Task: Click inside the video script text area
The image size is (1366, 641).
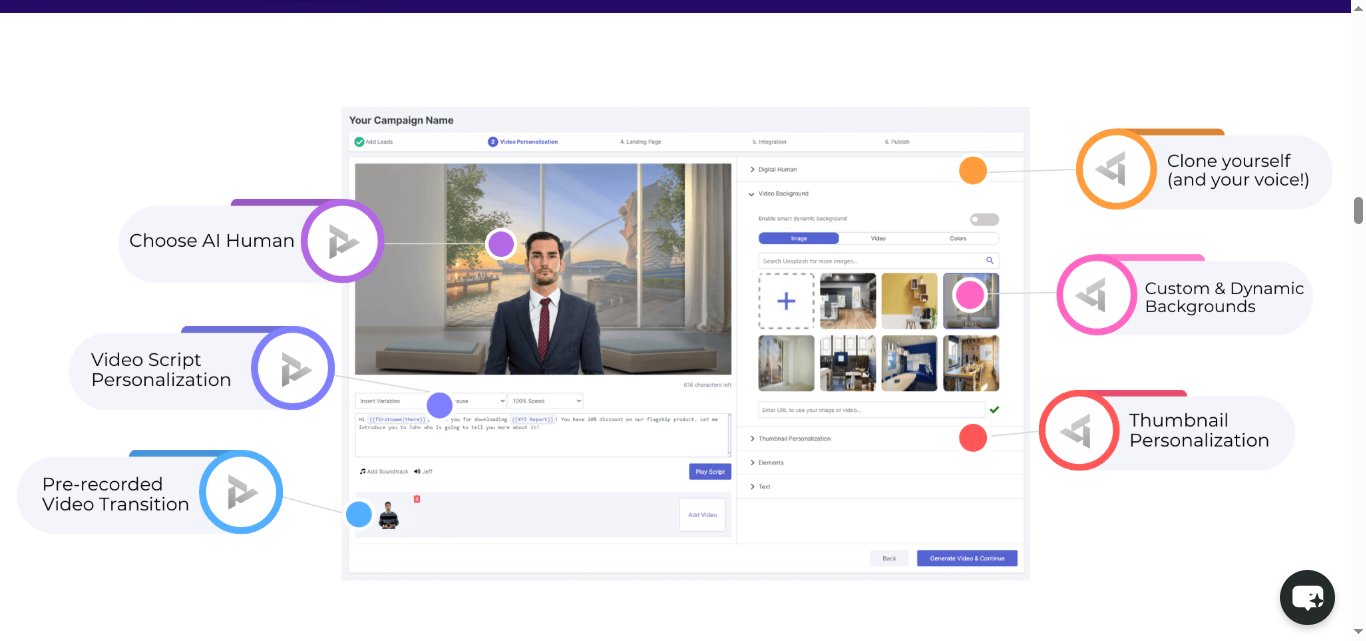Action: pyautogui.click(x=543, y=435)
